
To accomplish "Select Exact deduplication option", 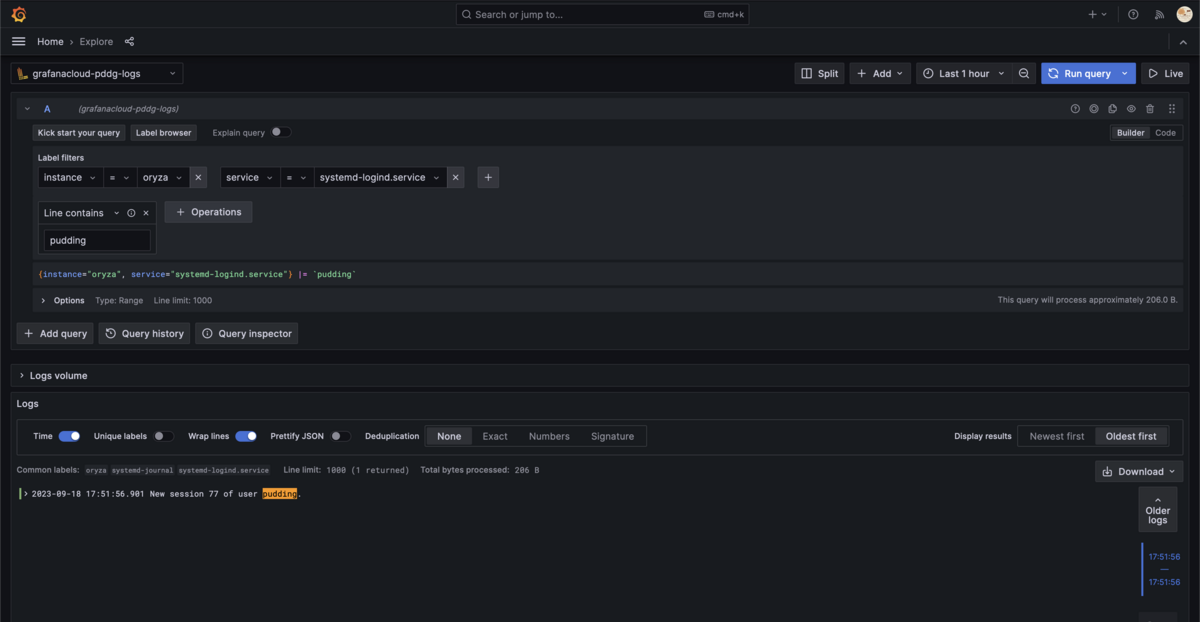I will pyautogui.click(x=495, y=436).
